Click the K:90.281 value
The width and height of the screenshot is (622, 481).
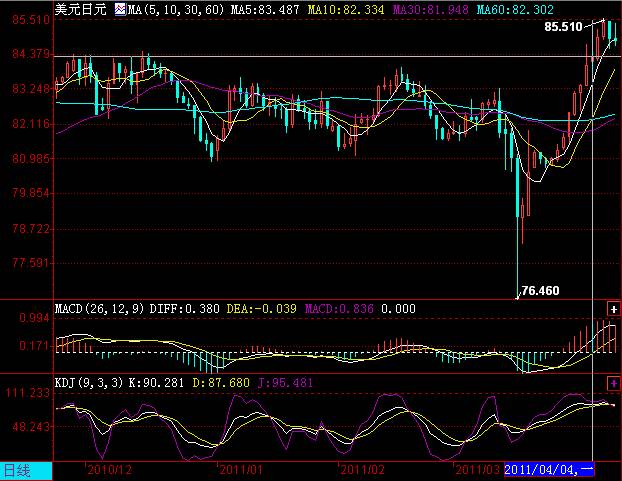point(156,383)
